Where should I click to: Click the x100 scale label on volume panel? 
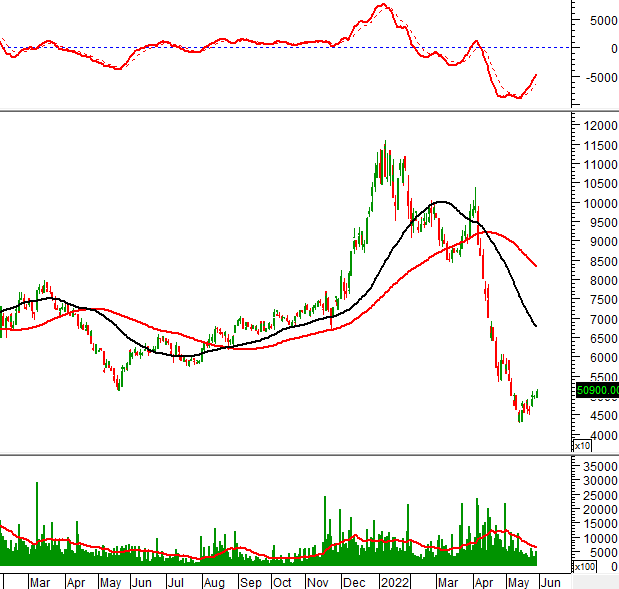pos(584,567)
